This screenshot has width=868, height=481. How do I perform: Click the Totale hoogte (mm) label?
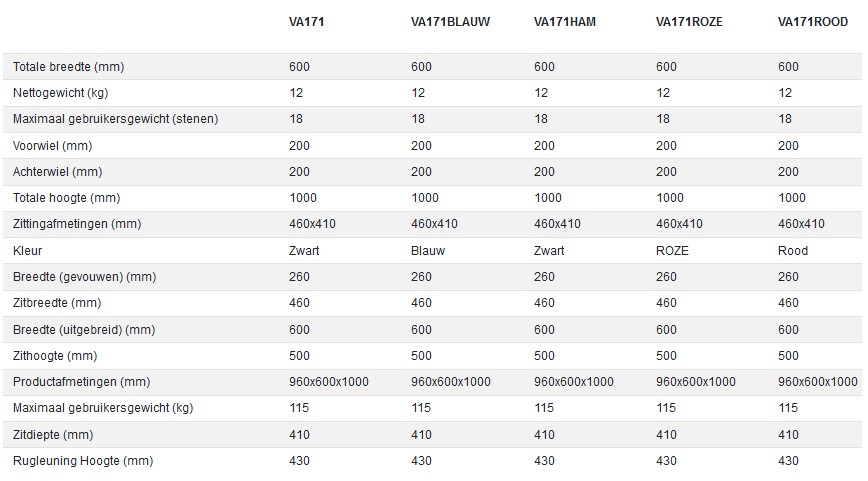point(66,198)
